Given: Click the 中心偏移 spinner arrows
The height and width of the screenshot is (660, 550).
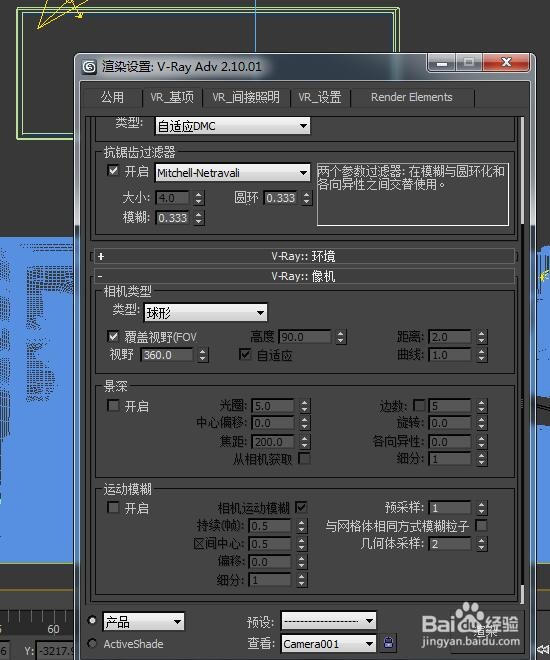Looking at the screenshot, I should 305,423.
